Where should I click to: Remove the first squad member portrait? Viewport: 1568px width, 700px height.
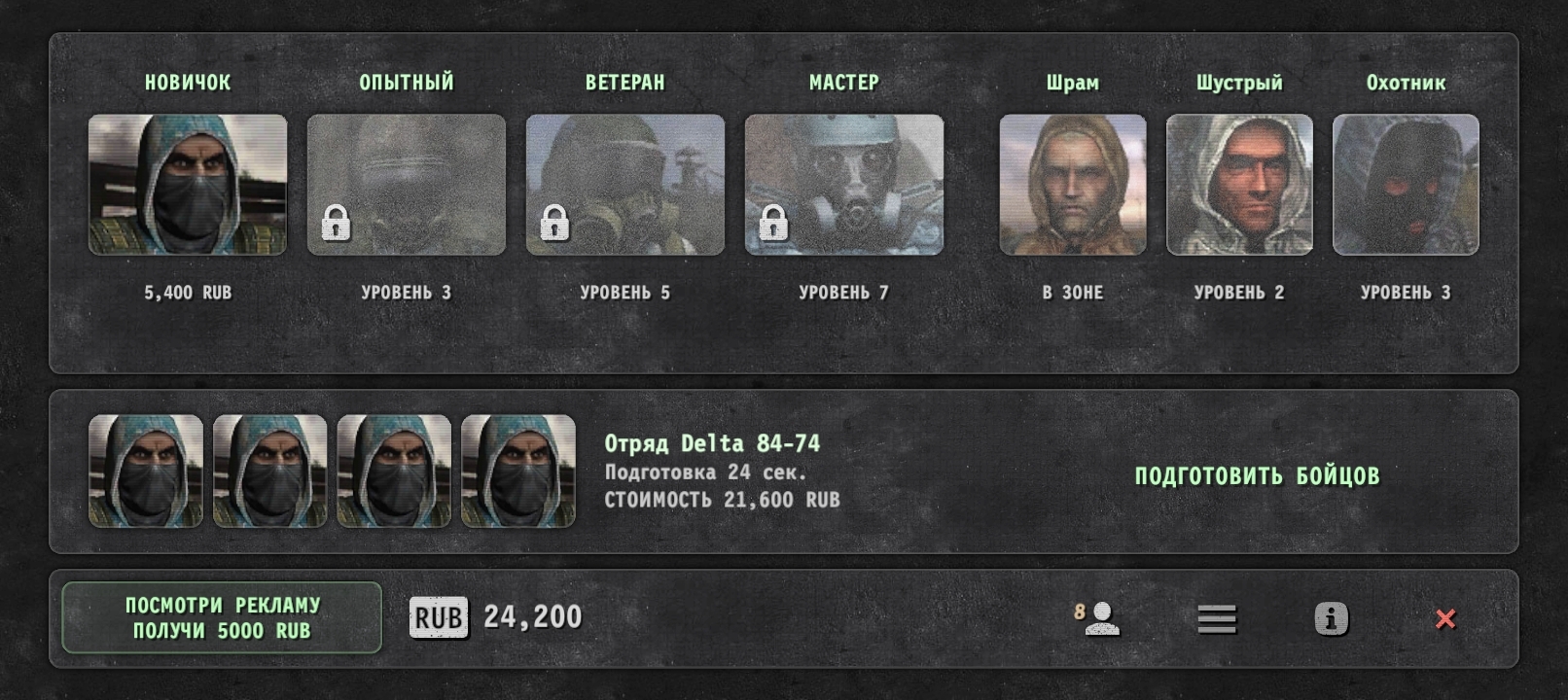point(146,472)
